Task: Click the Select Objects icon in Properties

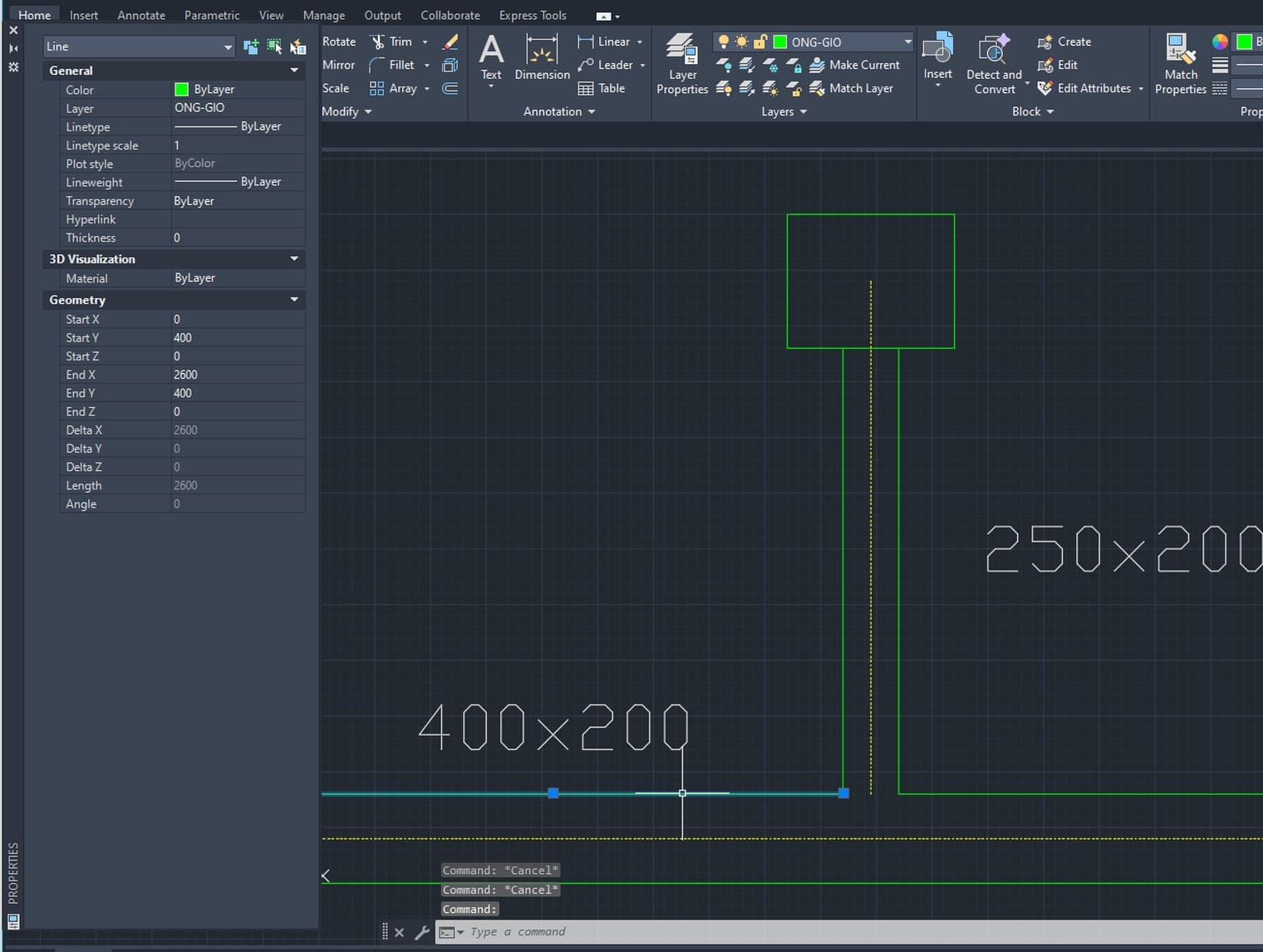Action: 274,47
